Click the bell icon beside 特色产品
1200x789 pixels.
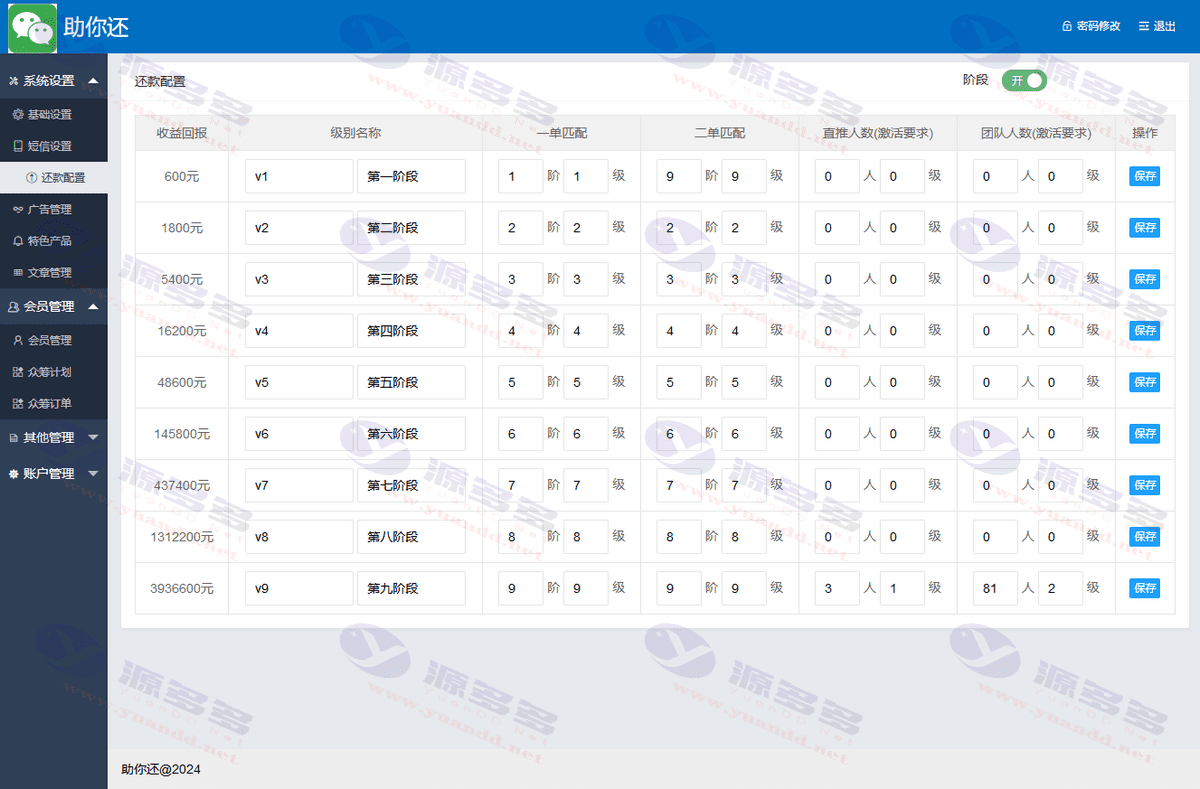18,241
